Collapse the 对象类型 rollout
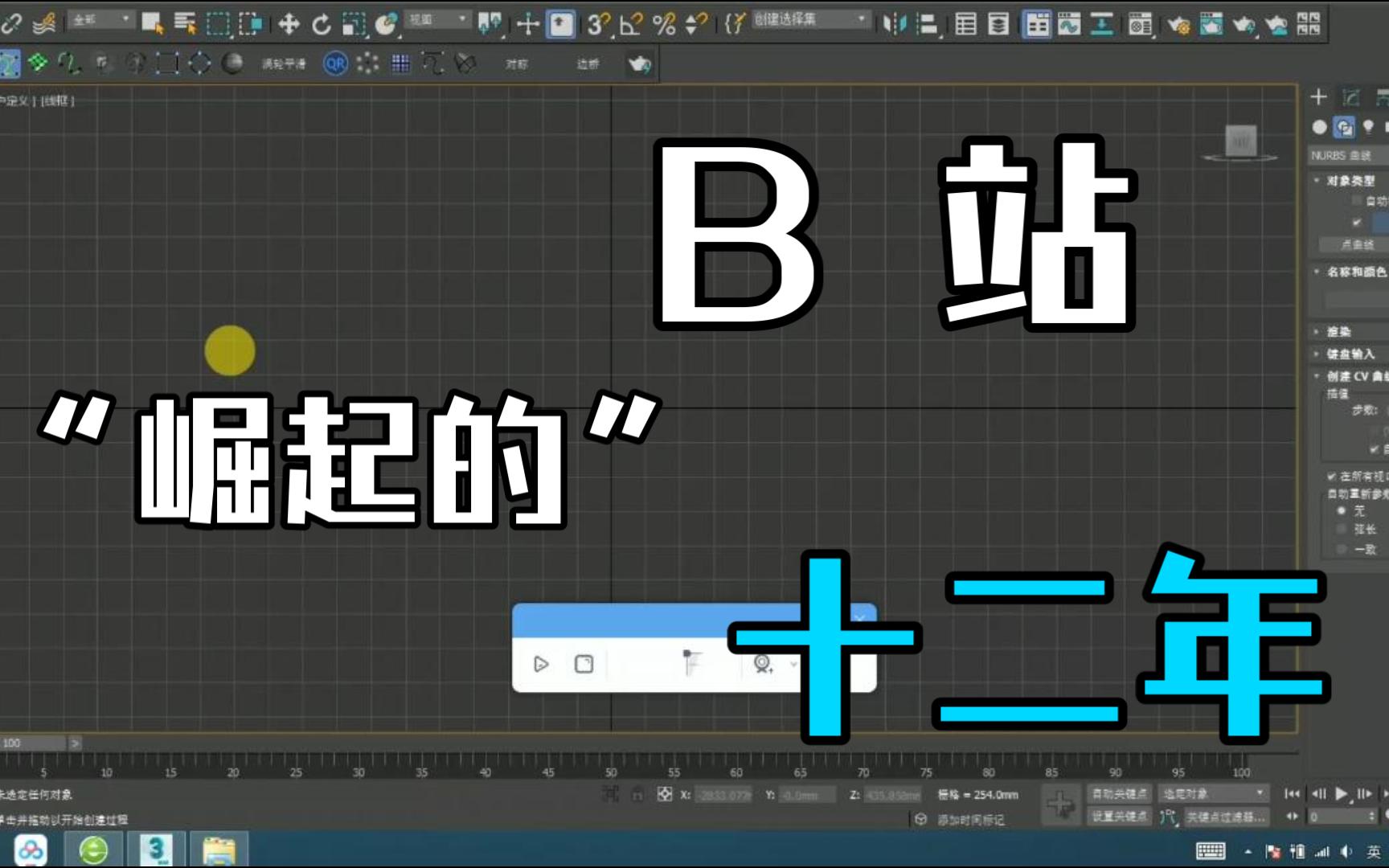The image size is (1389, 868). click(1350, 181)
